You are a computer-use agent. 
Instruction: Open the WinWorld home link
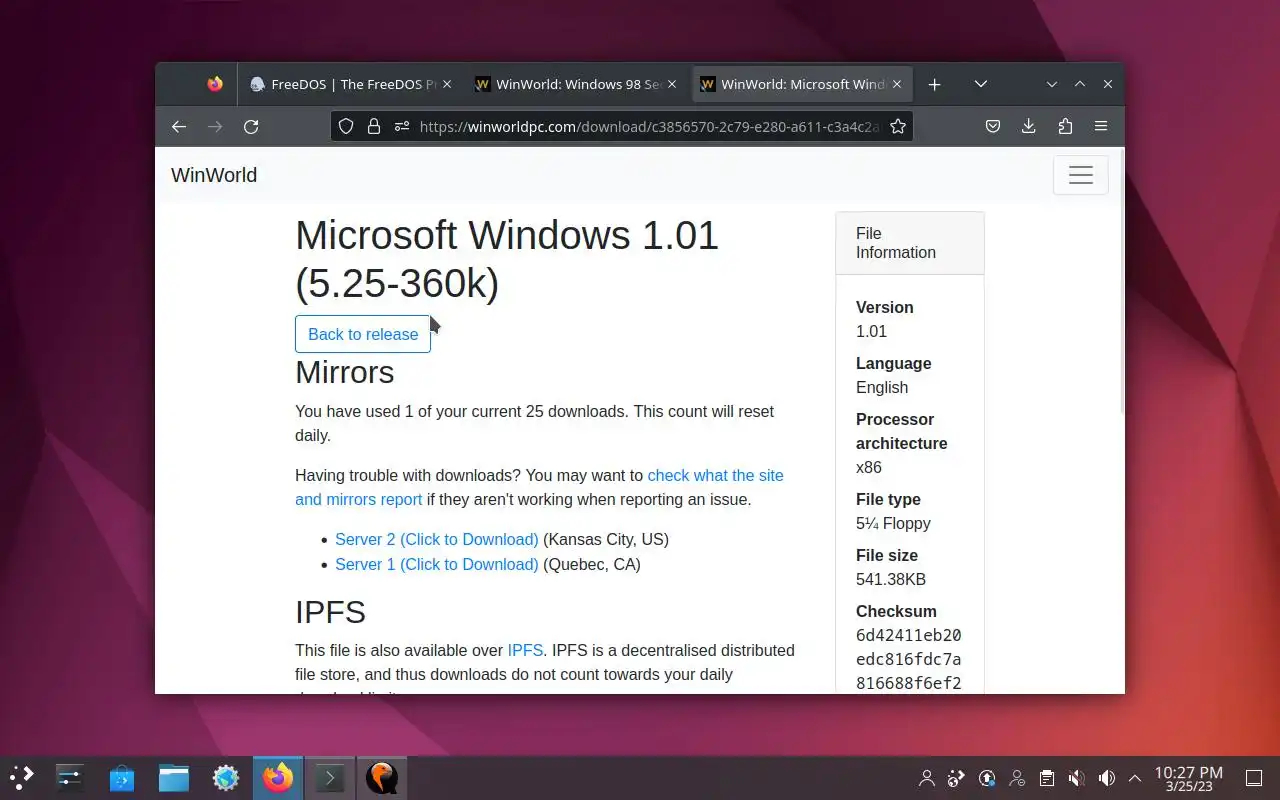214,175
